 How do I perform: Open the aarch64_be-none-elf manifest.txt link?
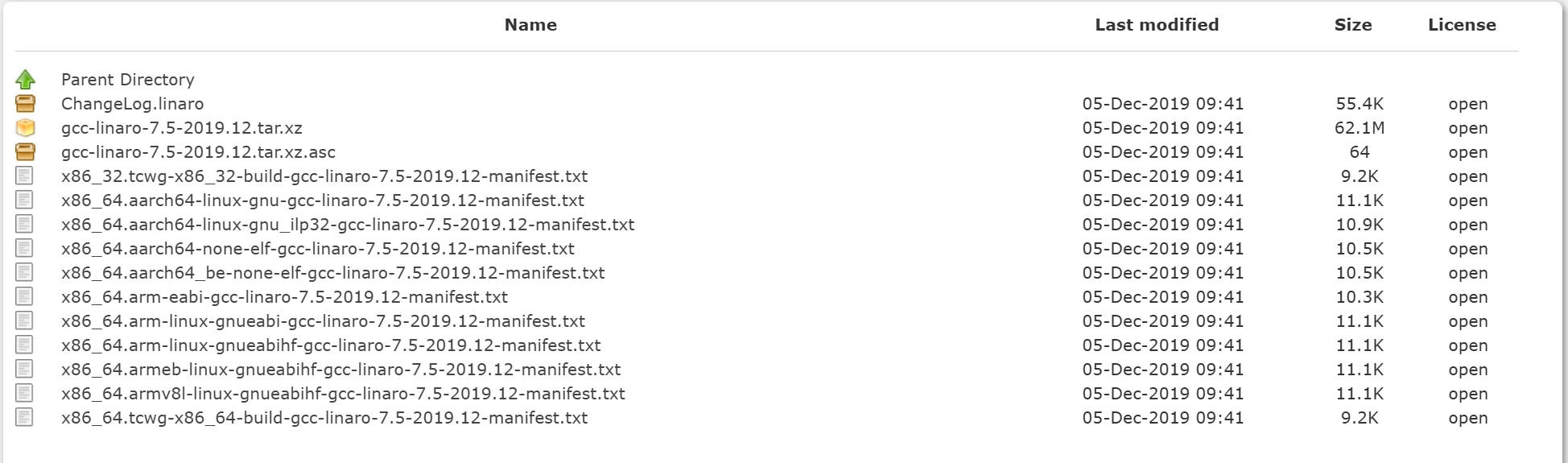332,273
